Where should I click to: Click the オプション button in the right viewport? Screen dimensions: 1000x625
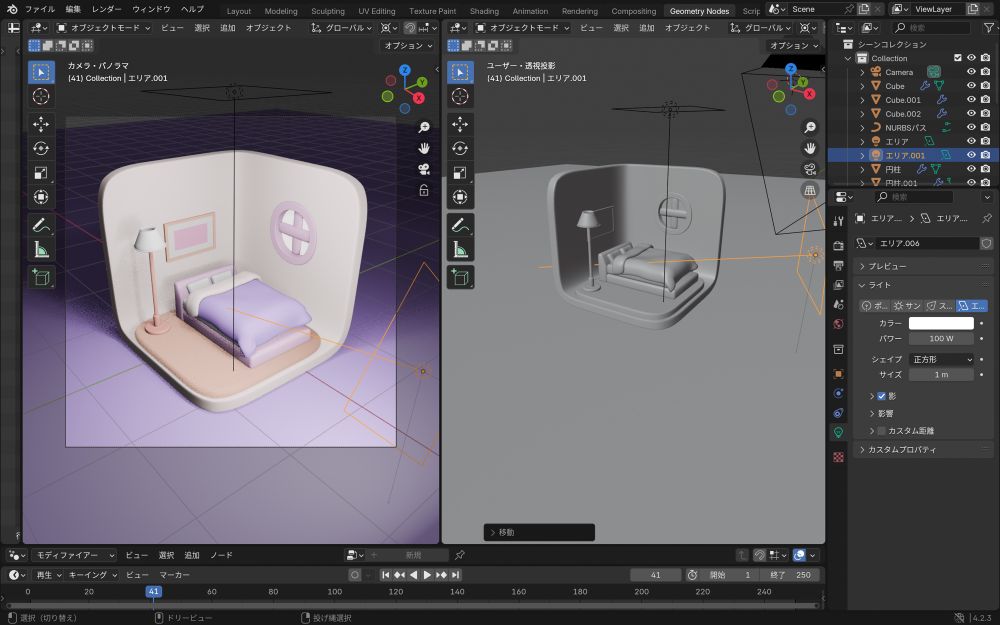coord(793,45)
